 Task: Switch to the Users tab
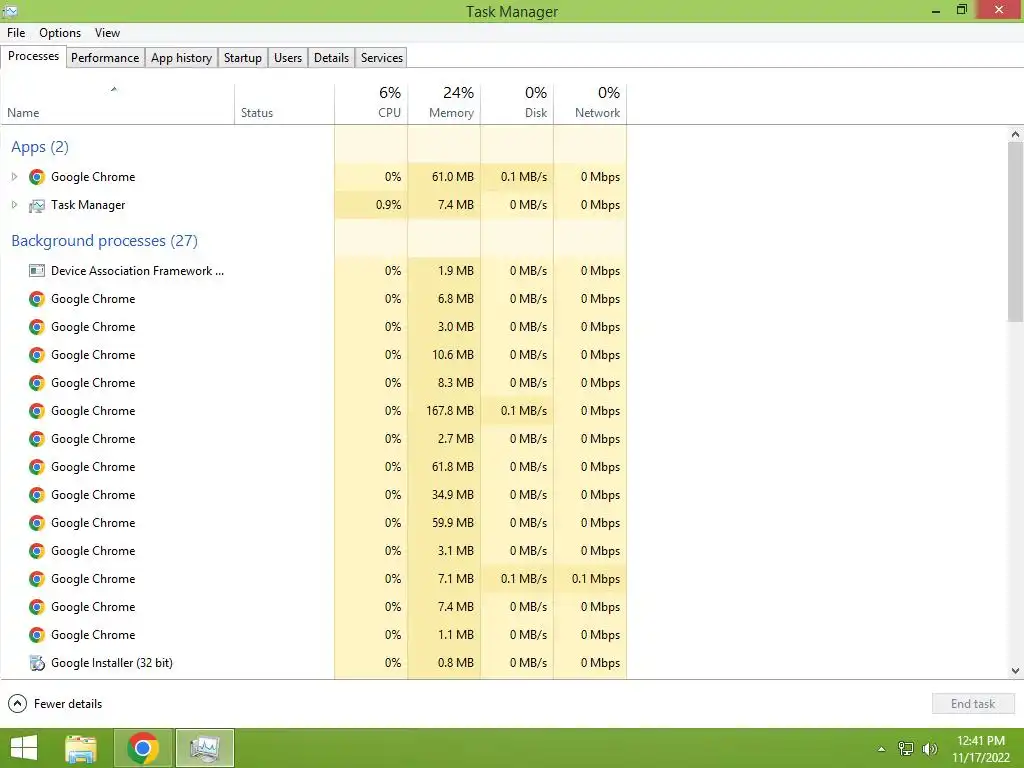(288, 57)
